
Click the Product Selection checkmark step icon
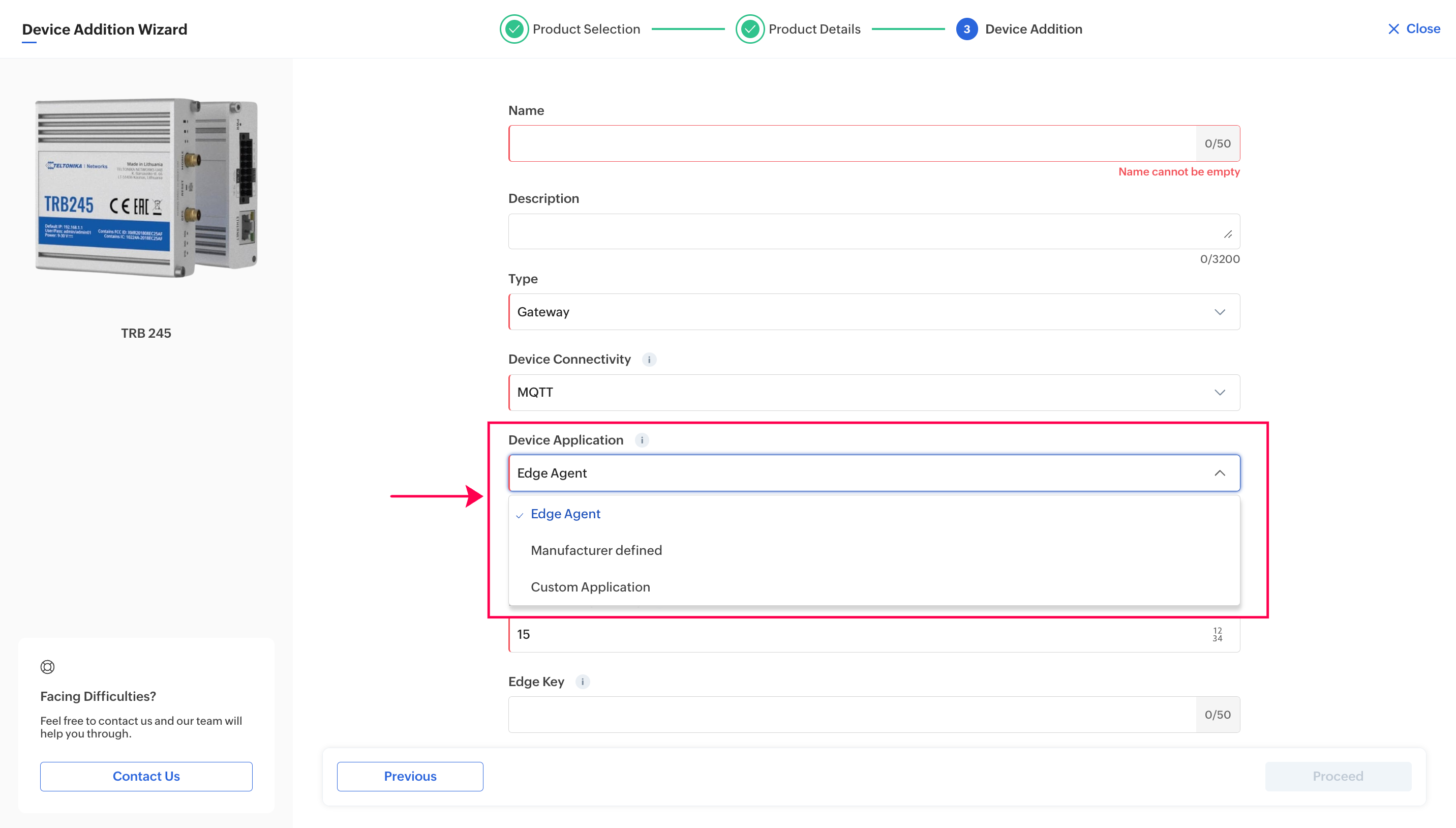514,29
